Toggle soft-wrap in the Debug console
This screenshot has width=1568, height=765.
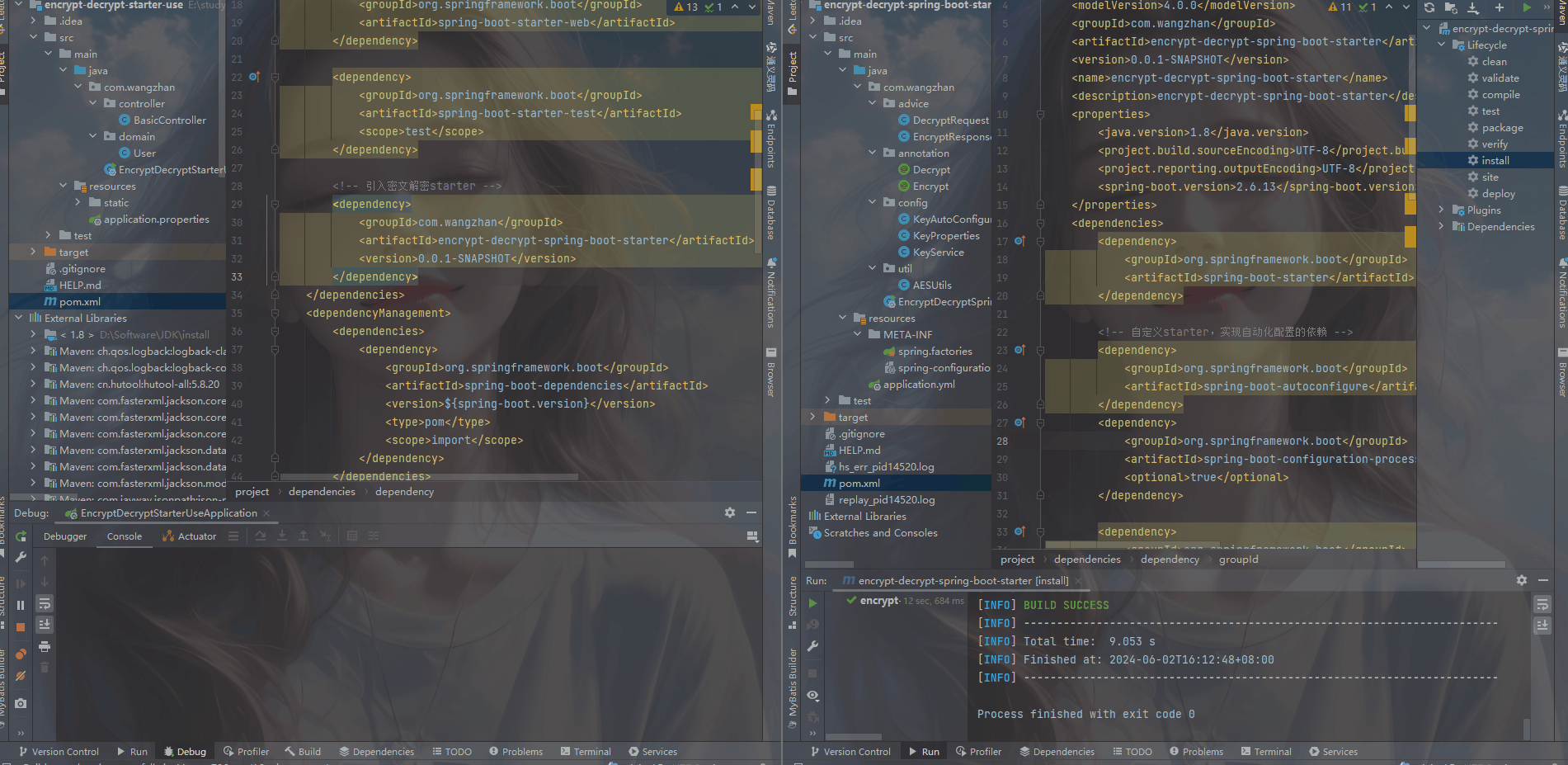(45, 603)
